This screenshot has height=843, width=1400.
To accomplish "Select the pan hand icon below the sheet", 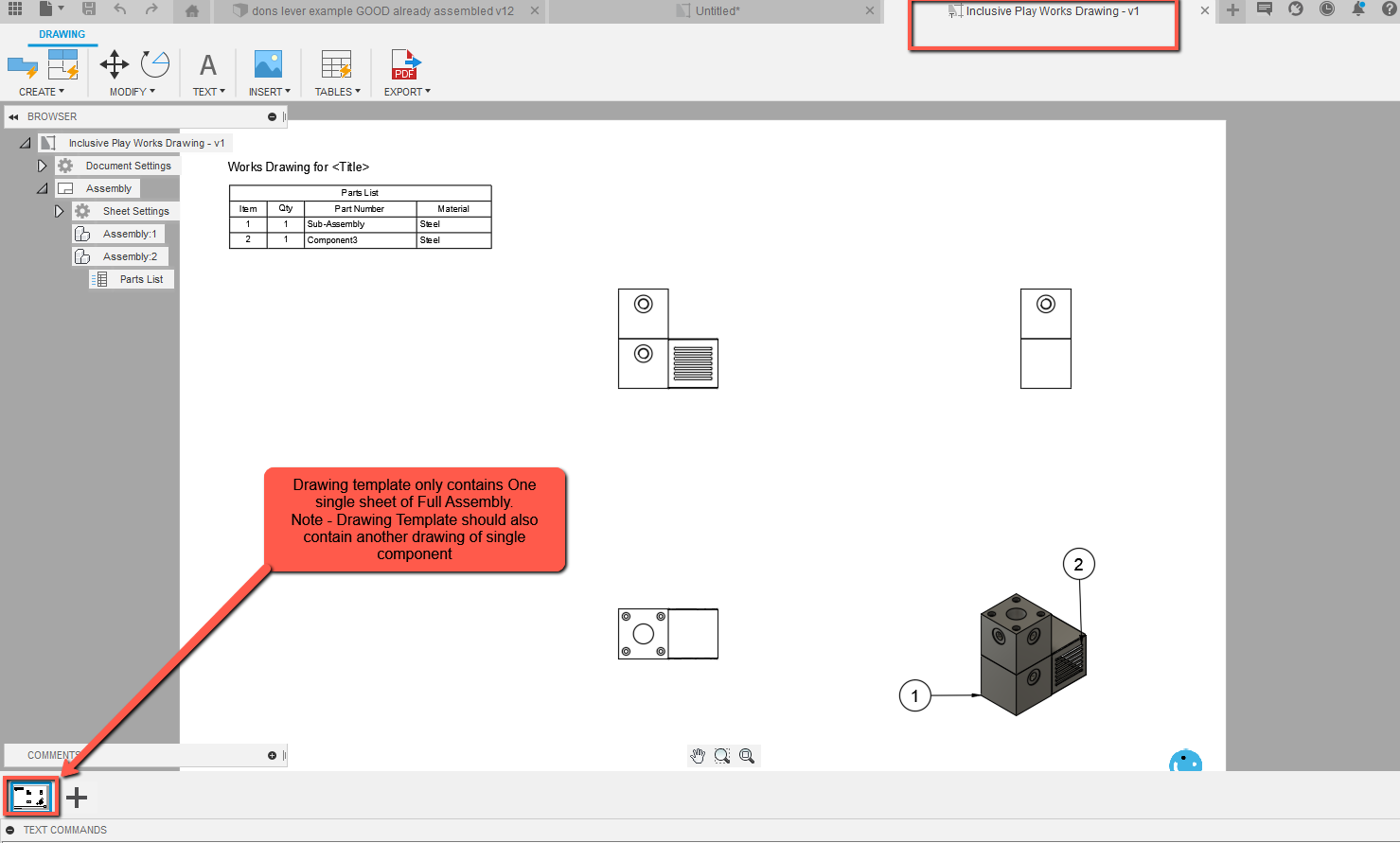I will click(698, 755).
